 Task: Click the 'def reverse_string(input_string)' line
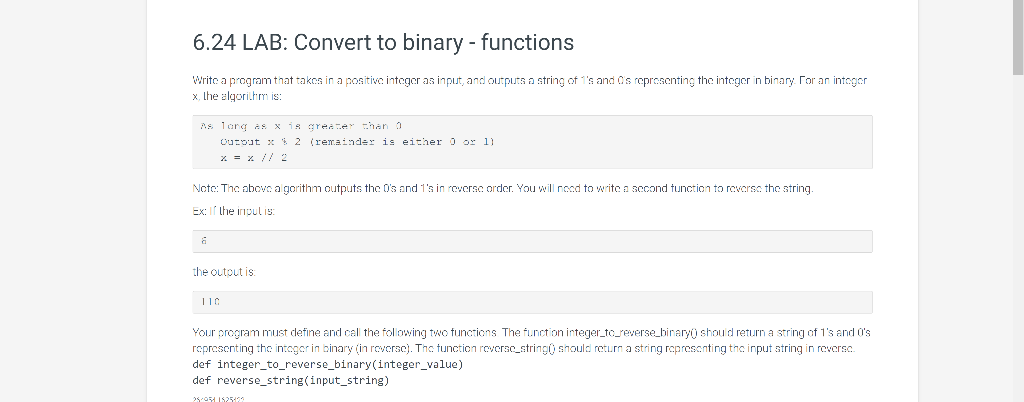291,380
